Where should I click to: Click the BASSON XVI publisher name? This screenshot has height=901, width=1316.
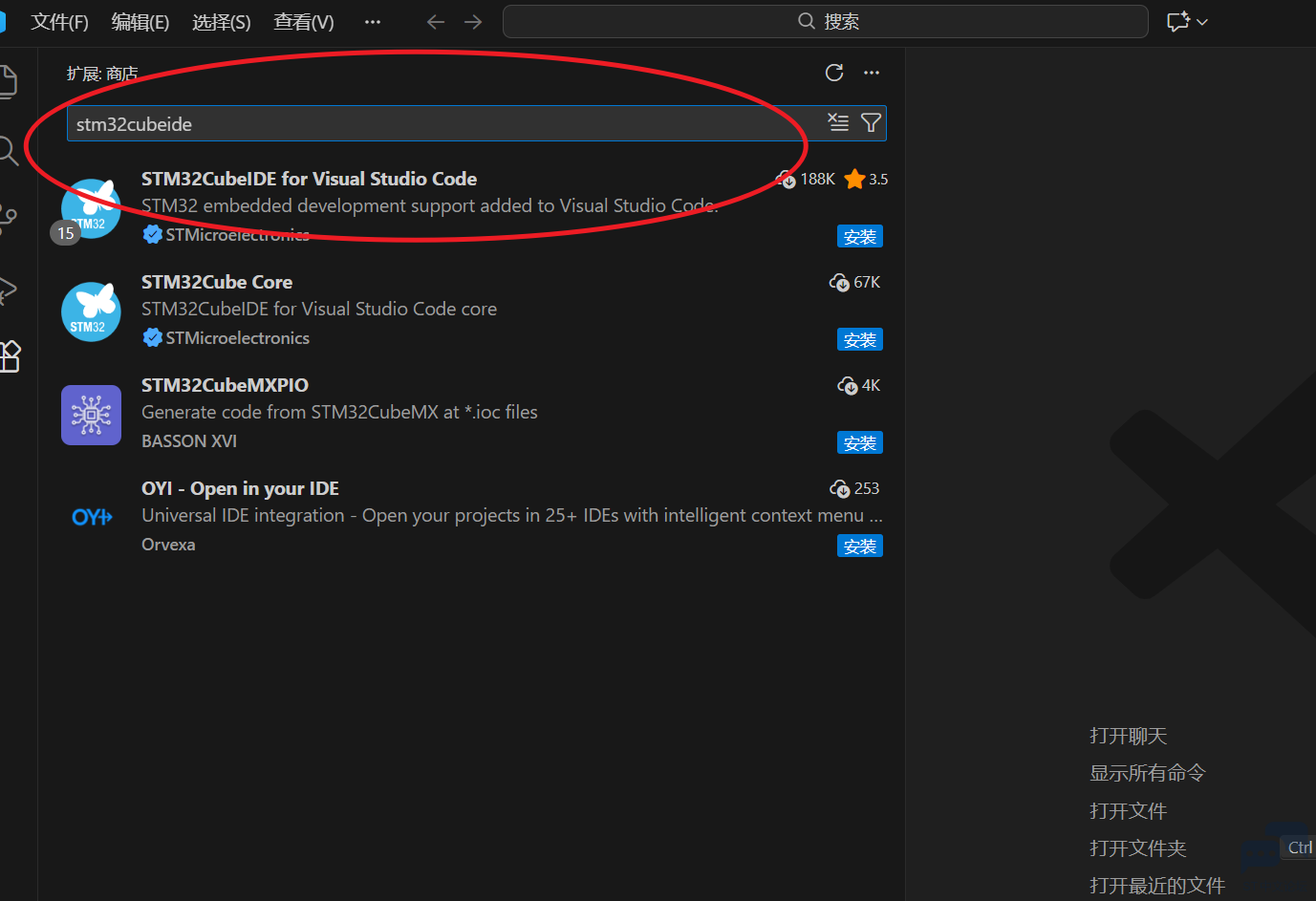pos(189,440)
